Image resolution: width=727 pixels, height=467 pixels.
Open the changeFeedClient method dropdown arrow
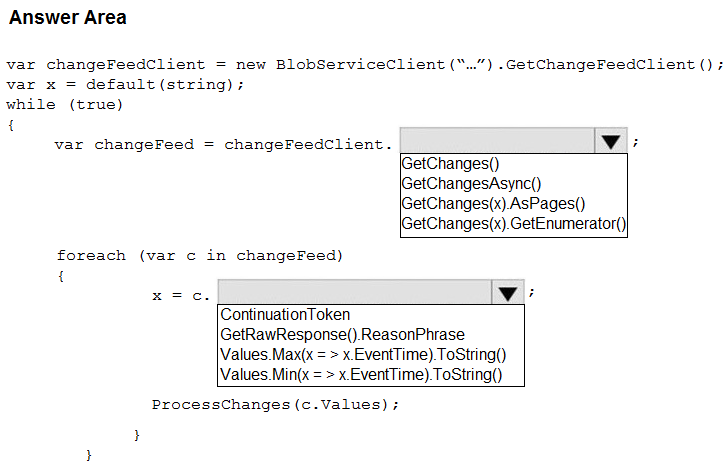click(x=611, y=141)
